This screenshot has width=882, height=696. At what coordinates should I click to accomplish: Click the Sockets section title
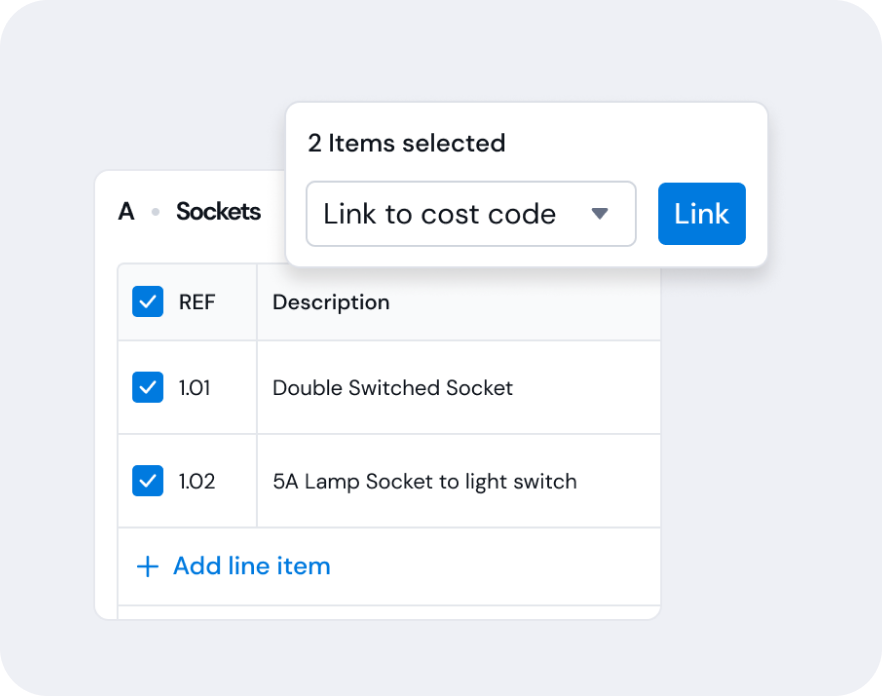(218, 212)
